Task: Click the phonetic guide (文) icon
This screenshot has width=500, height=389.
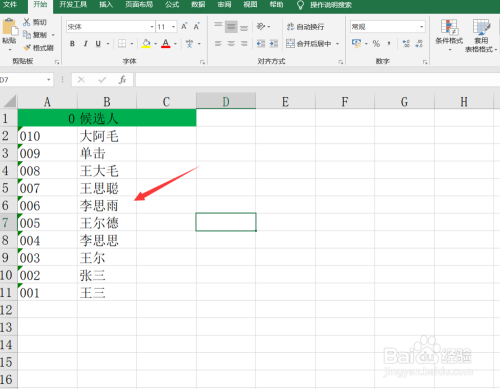Action: pyautogui.click(x=189, y=43)
